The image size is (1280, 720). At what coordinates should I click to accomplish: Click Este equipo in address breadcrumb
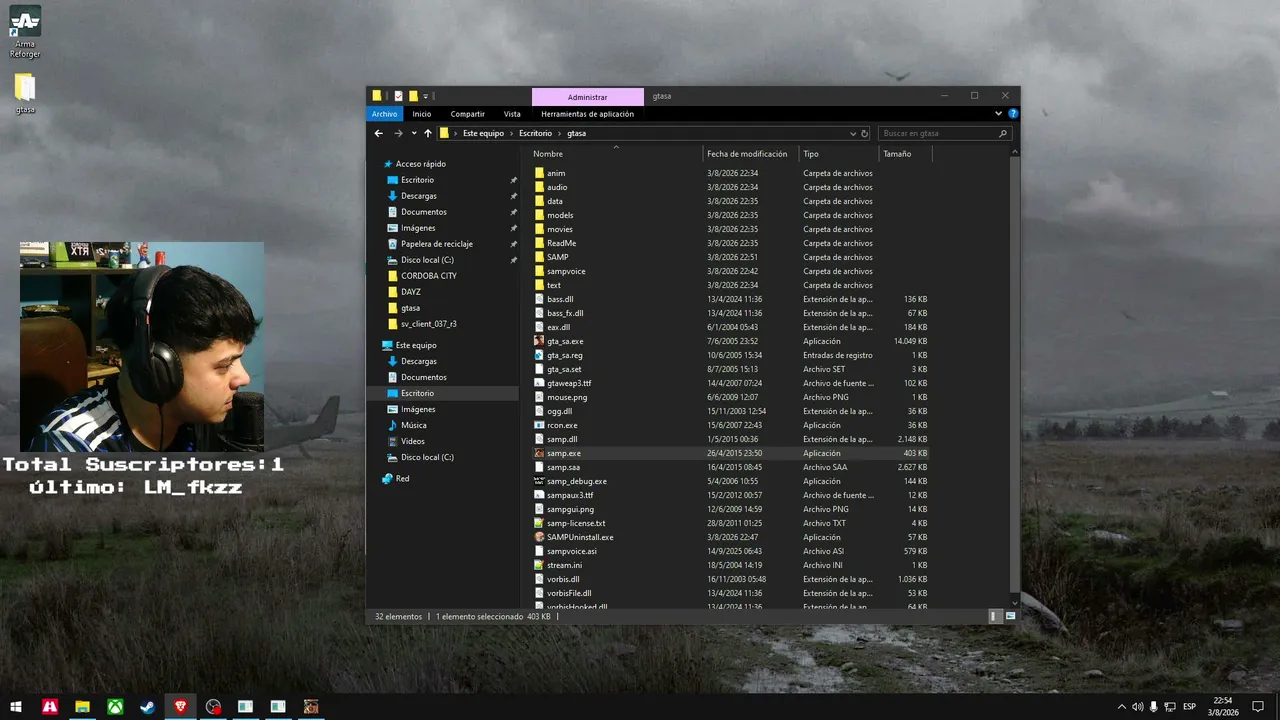coord(483,133)
